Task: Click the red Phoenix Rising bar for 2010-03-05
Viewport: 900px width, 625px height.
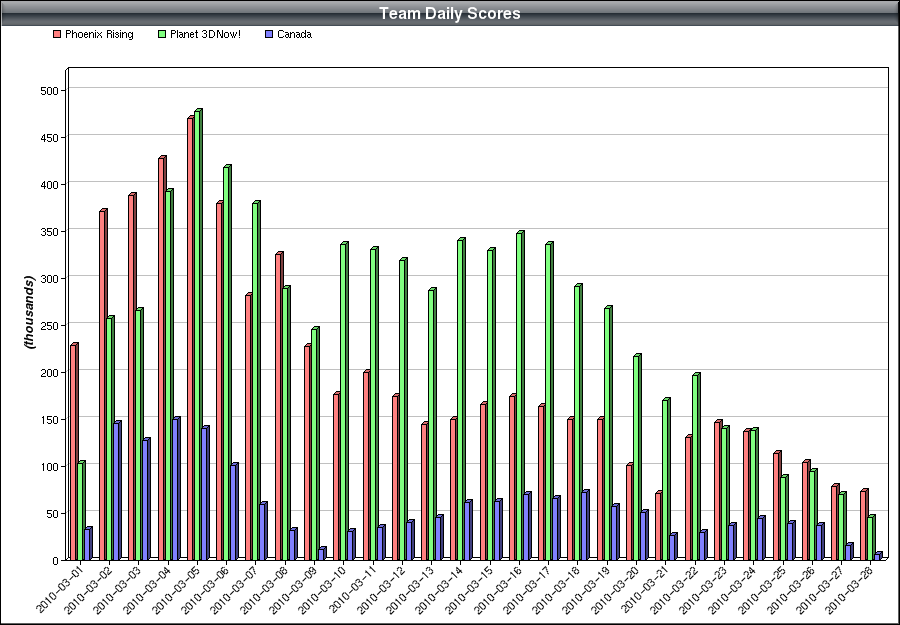Action: point(191,338)
